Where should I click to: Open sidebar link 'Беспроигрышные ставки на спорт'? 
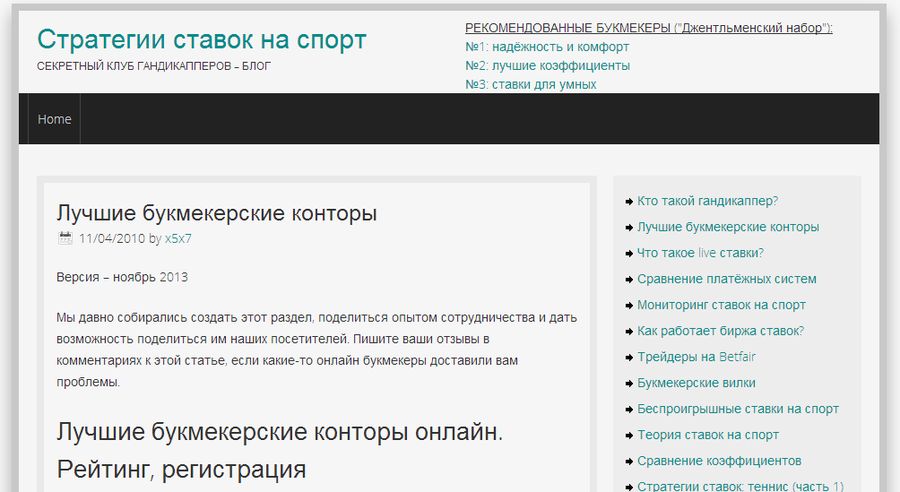pyautogui.click(x=738, y=409)
